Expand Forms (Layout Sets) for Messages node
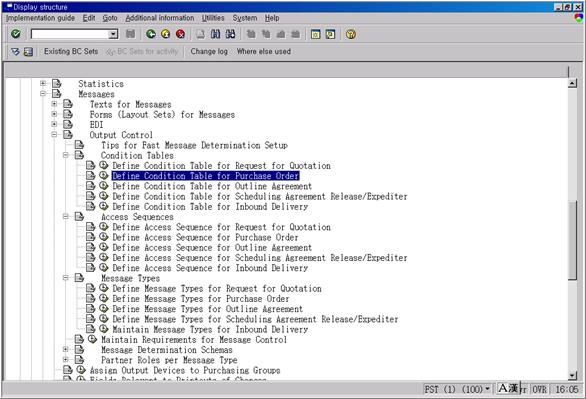Screen dimensions: 586x399 tap(54, 114)
